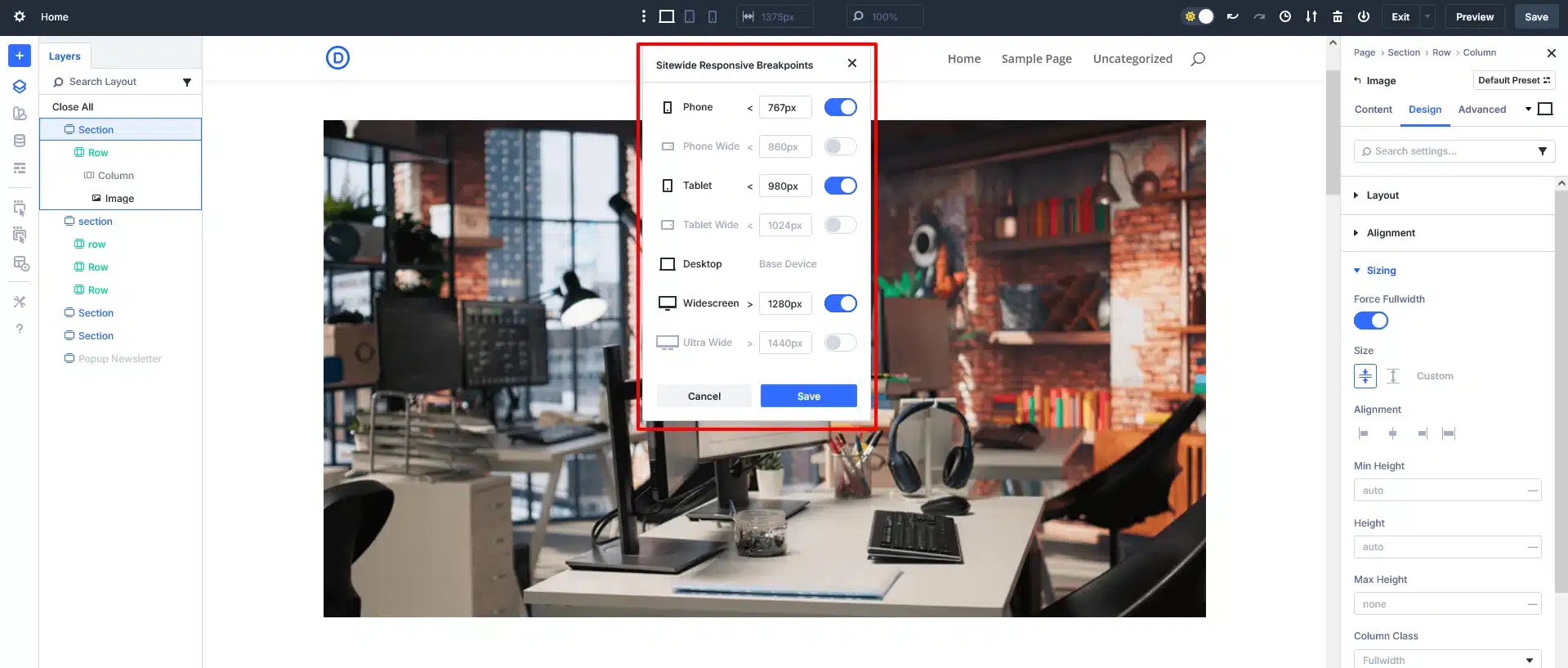Save the responsive breakpoints dialog
Screen dimensions: 1568x668
[x=808, y=396]
